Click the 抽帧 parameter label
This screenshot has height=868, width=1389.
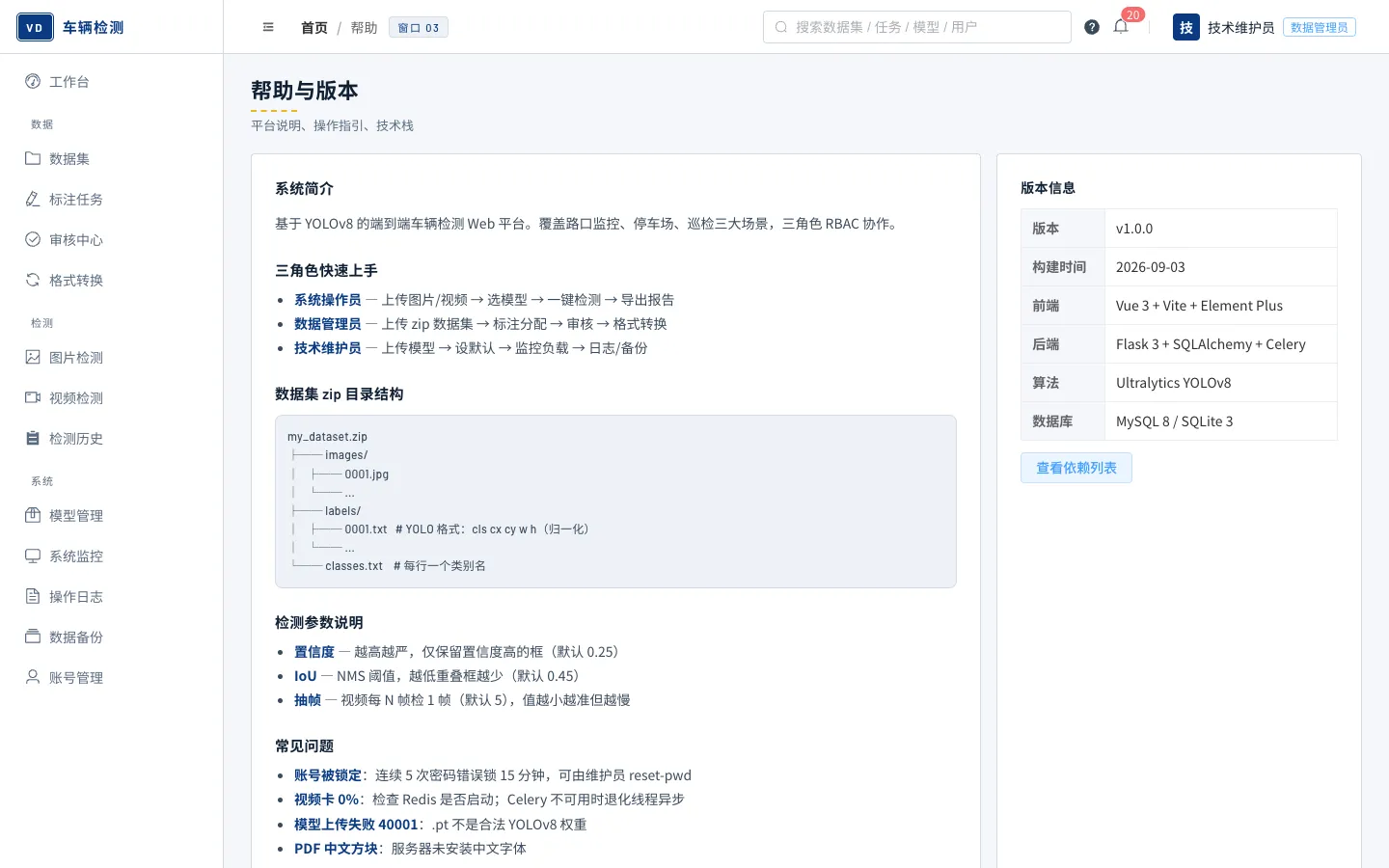point(308,700)
